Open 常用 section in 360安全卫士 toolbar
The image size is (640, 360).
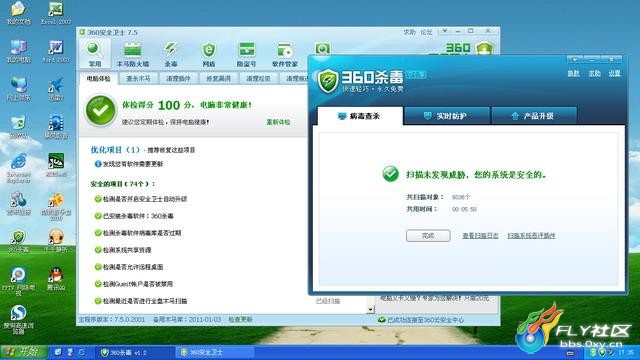[x=95, y=55]
